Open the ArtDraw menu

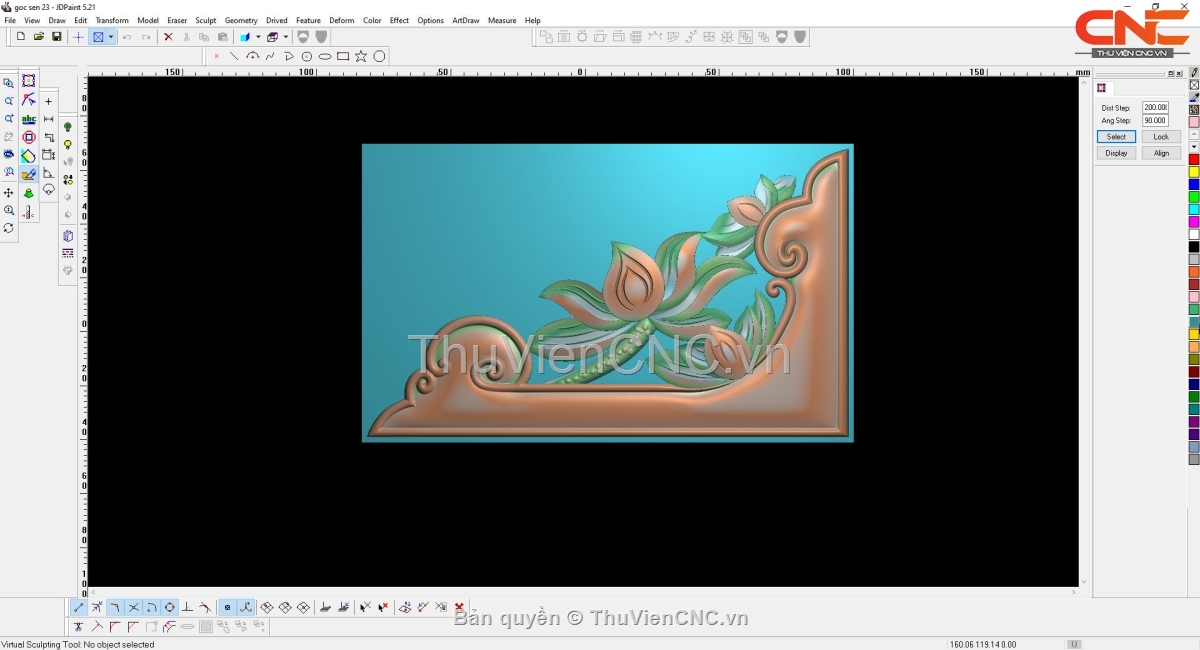click(x=465, y=20)
